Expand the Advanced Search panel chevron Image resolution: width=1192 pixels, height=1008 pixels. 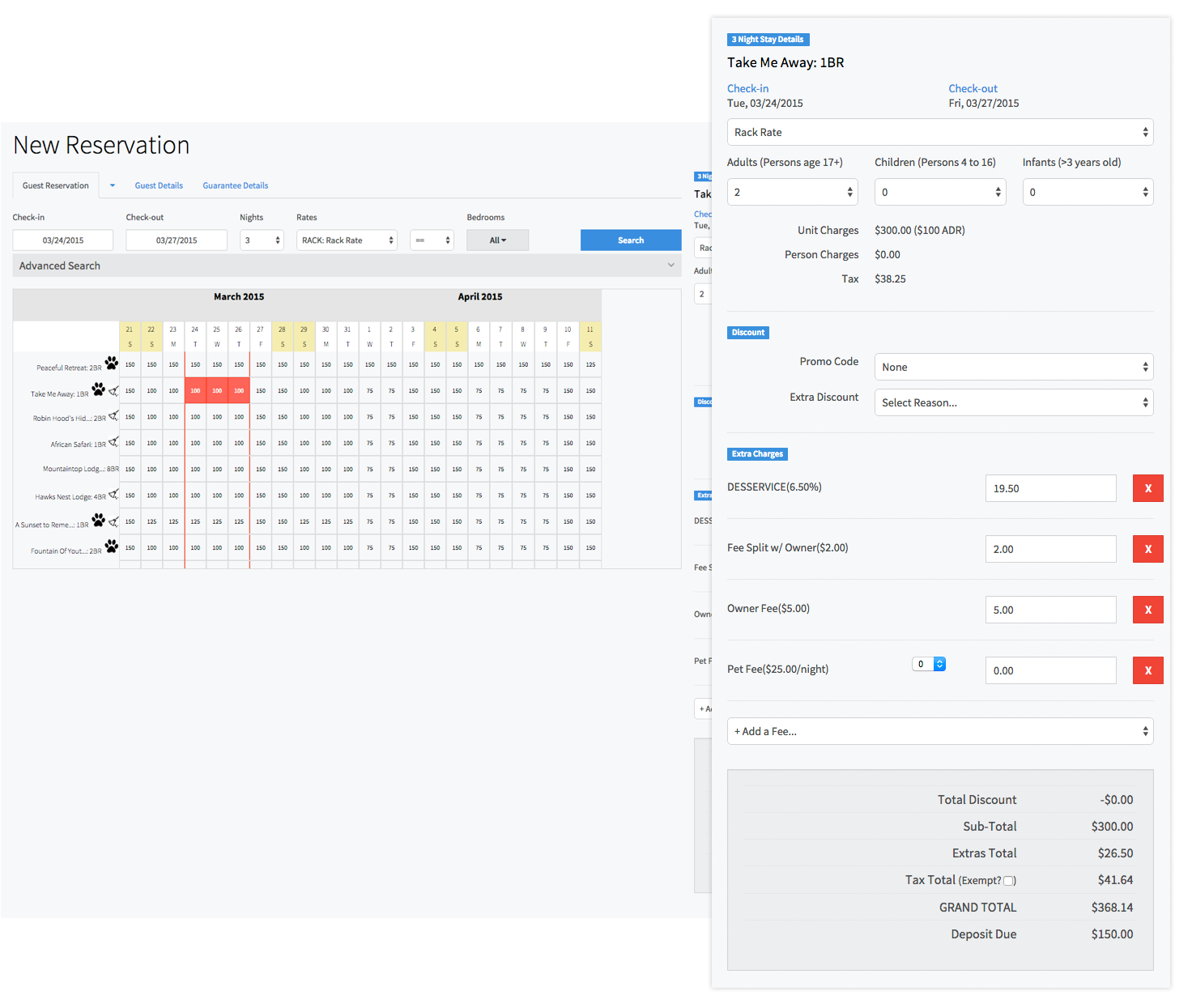click(x=670, y=265)
